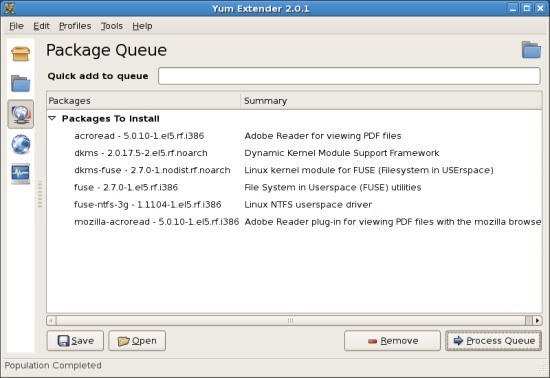The width and height of the screenshot is (550, 378).
Task: Open the Tools menu
Action: (x=112, y=26)
